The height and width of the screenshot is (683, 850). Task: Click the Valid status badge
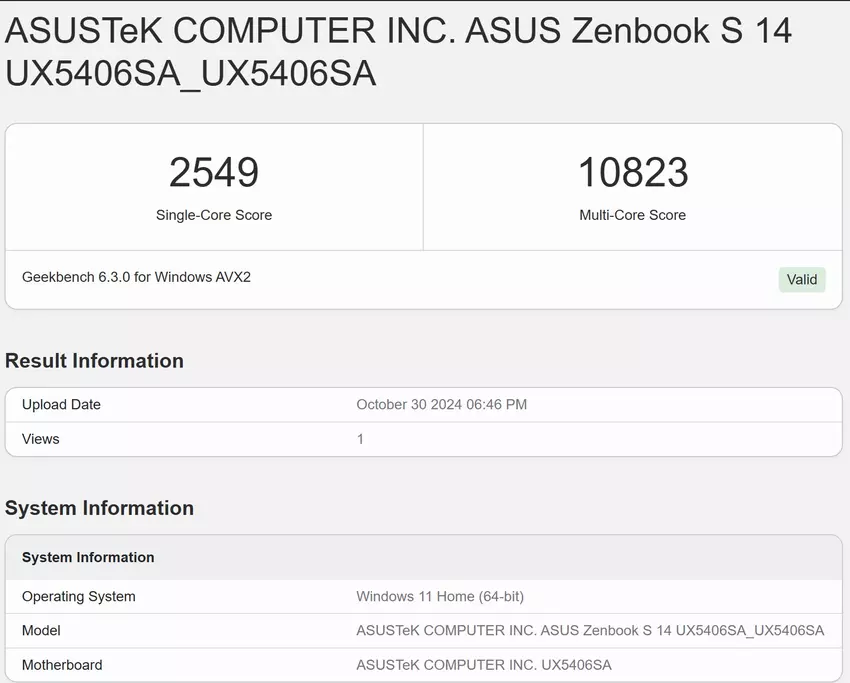coord(802,280)
